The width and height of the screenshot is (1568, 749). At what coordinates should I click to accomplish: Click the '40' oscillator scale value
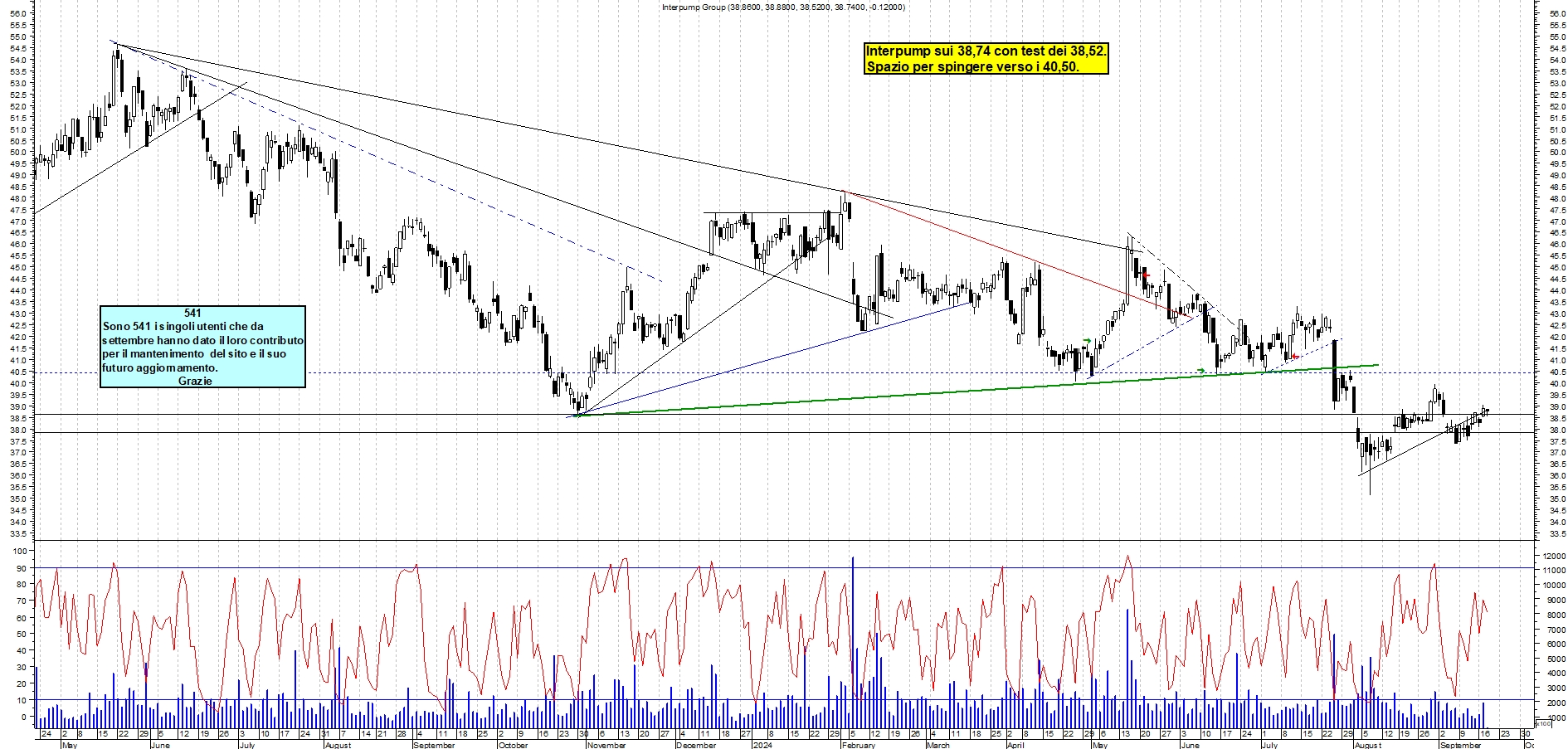pos(22,650)
